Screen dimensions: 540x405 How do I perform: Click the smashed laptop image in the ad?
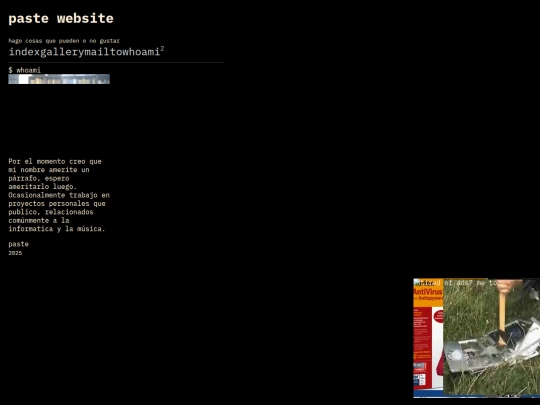click(491, 337)
